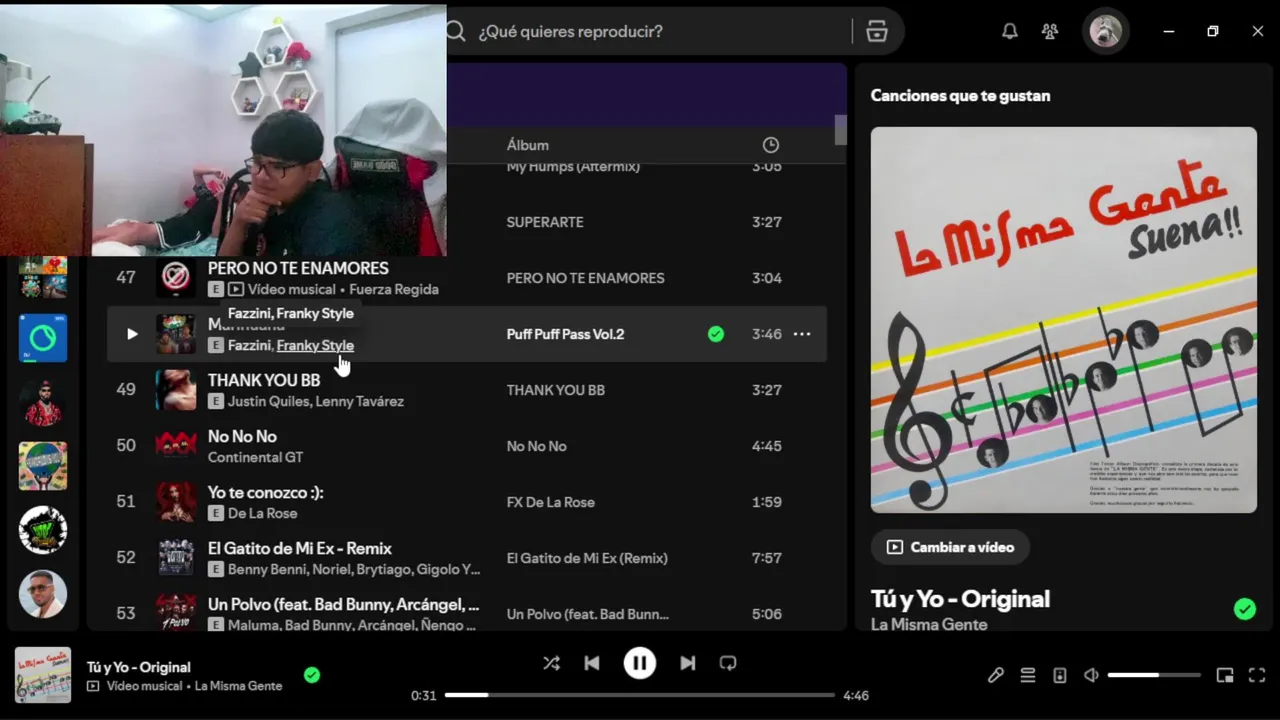Open the sidebar item with the man in red
This screenshot has height=720, width=1280.
(x=43, y=402)
